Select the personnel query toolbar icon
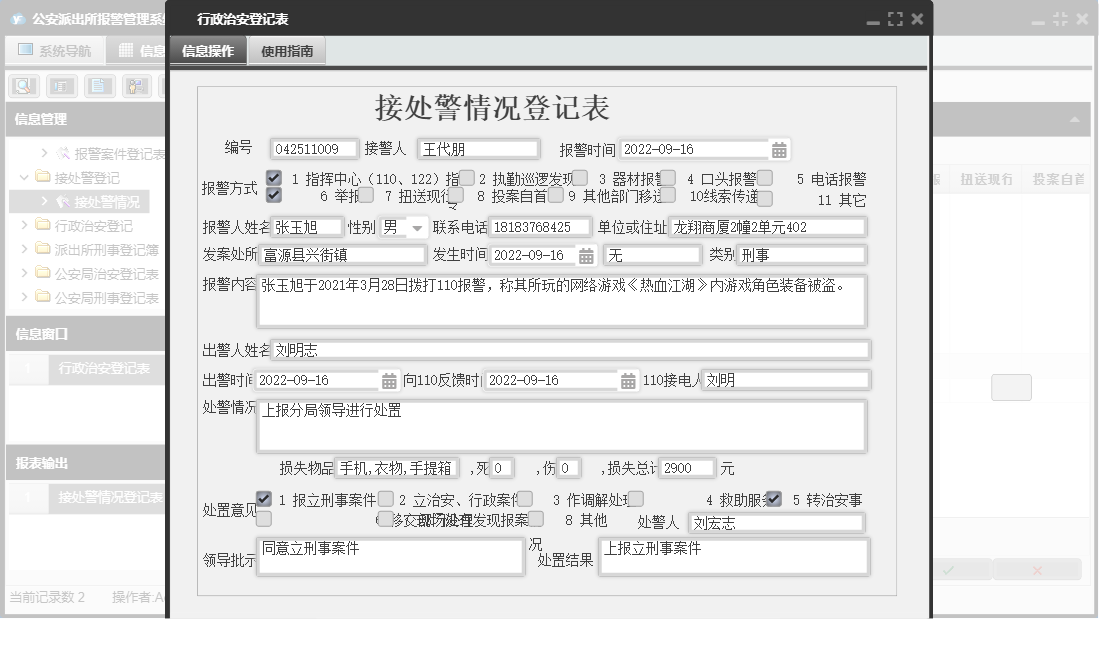1099x665 pixels. point(137,85)
